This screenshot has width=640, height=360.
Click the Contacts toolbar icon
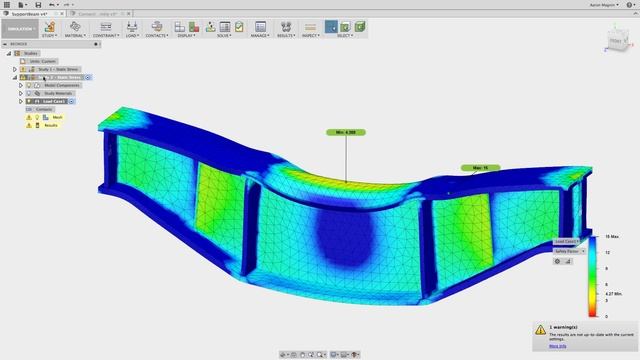157,27
